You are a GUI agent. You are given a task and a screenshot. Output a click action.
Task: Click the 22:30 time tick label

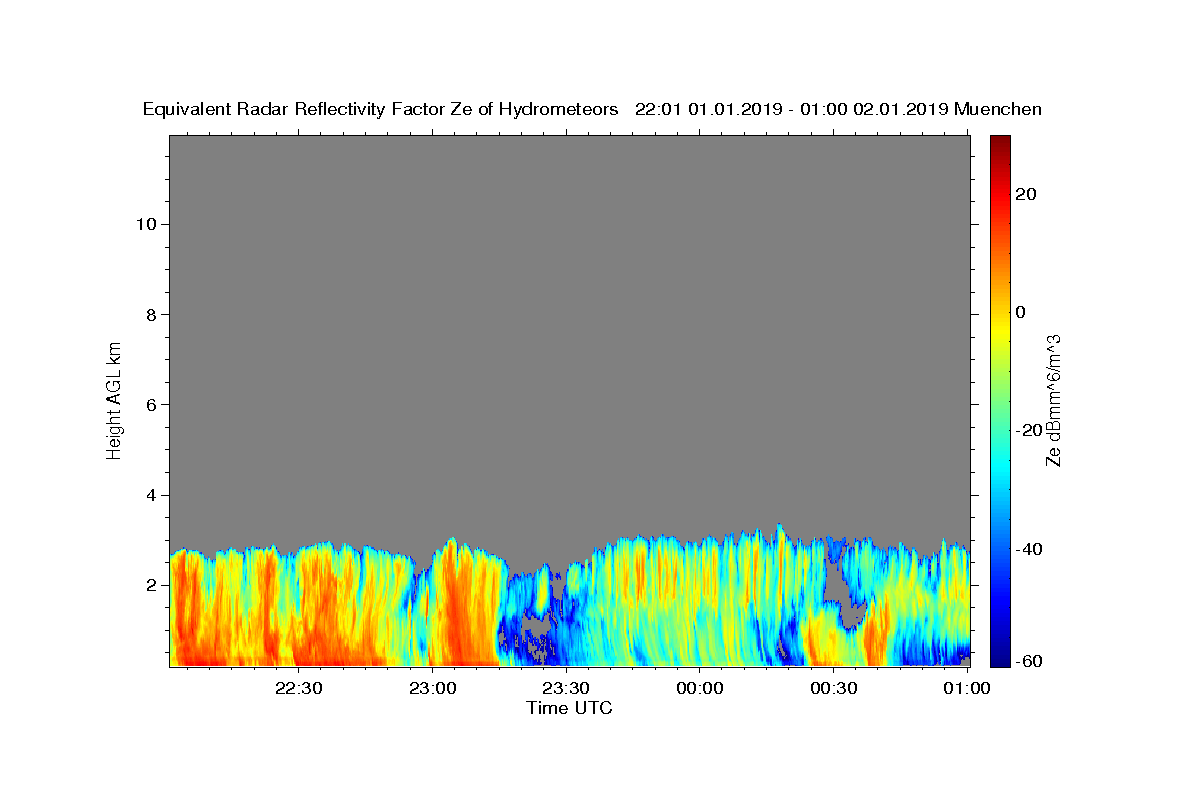point(299,688)
